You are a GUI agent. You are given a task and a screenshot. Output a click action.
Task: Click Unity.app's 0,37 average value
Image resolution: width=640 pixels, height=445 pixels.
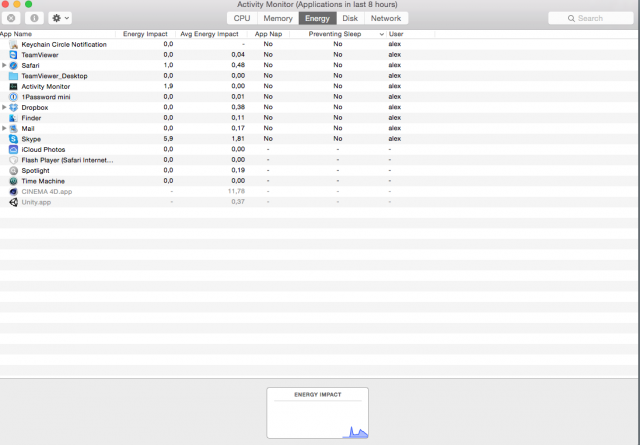[238, 202]
